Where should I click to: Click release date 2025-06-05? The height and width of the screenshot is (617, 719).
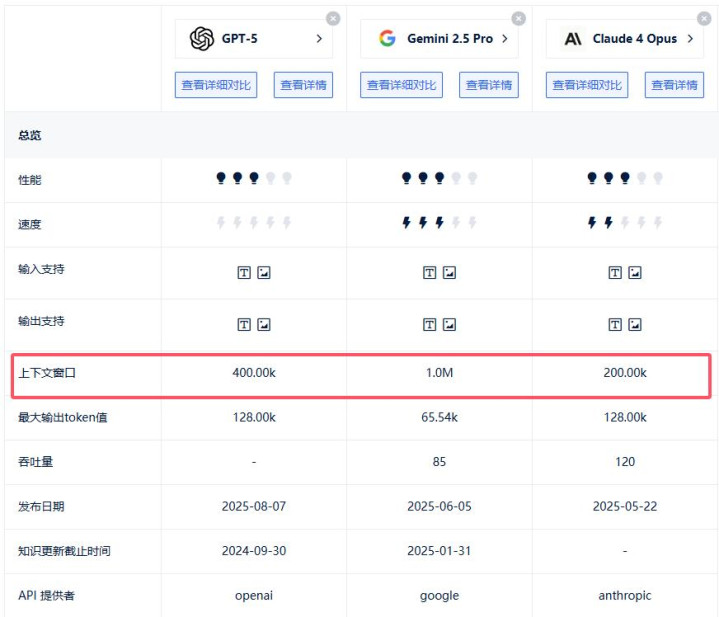439,506
